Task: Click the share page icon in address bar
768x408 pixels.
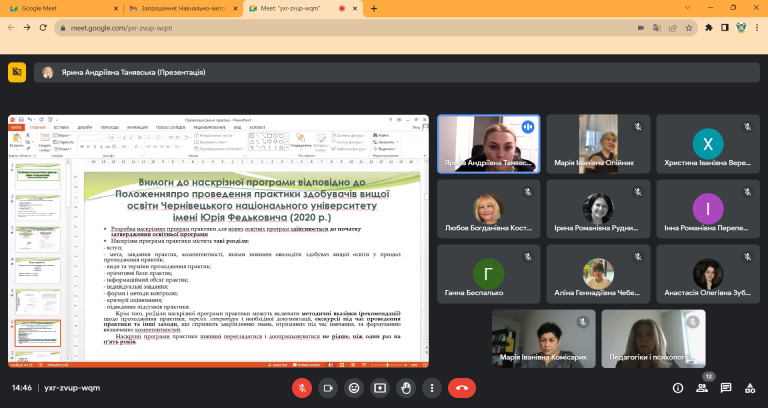Action: pos(673,28)
